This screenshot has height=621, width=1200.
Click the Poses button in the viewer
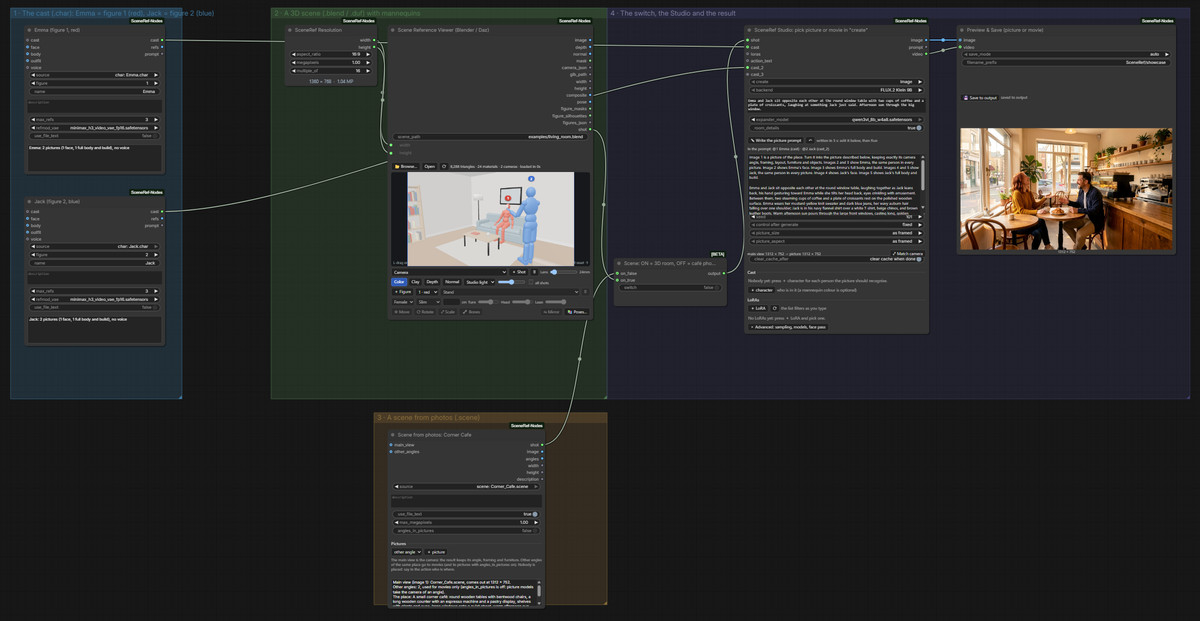[x=577, y=312]
